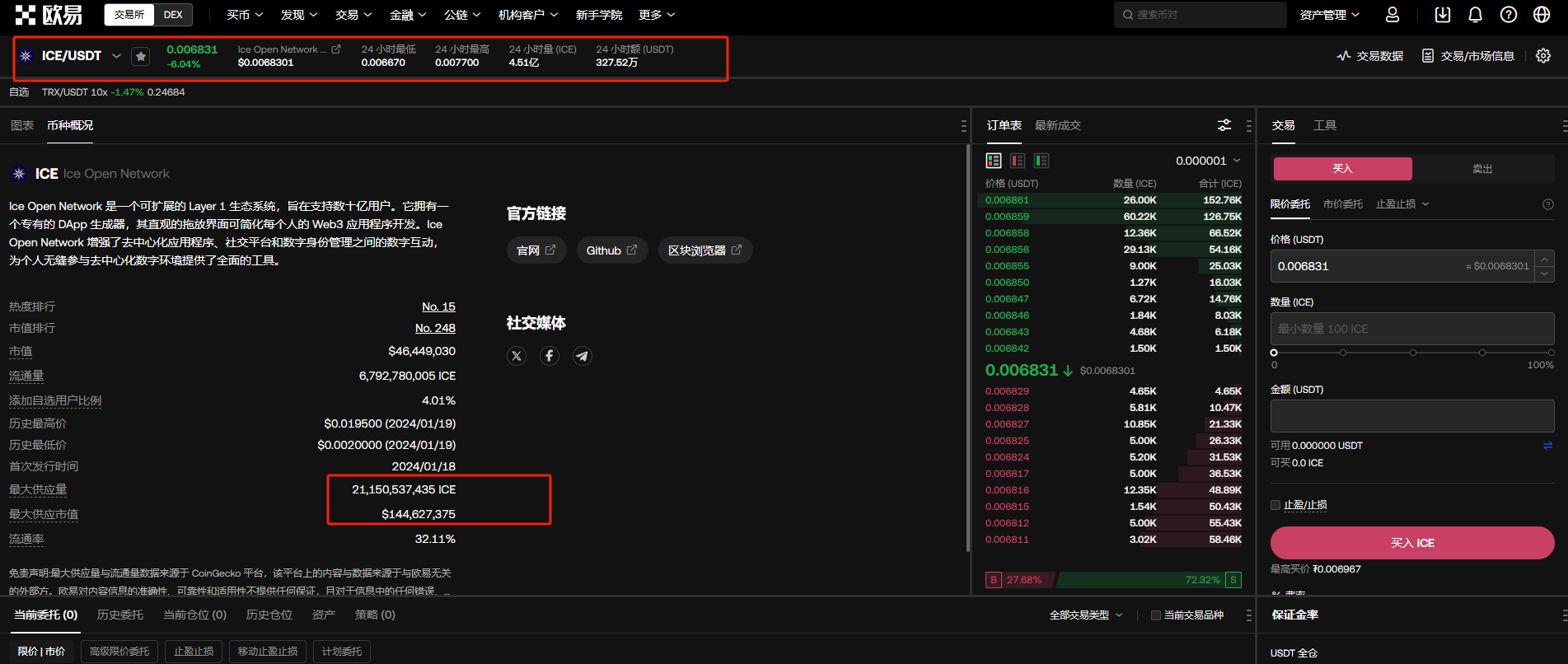Switch to the 图表 chart tab

(x=22, y=125)
